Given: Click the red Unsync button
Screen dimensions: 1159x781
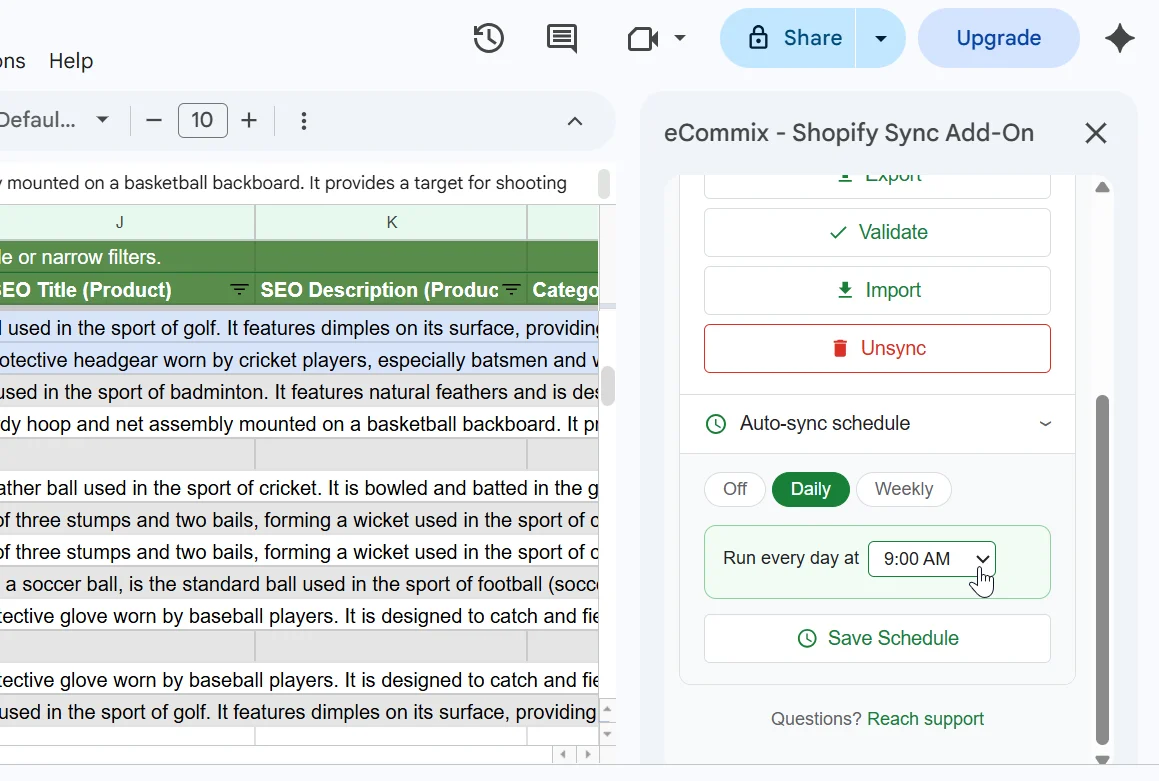Looking at the screenshot, I should (877, 349).
